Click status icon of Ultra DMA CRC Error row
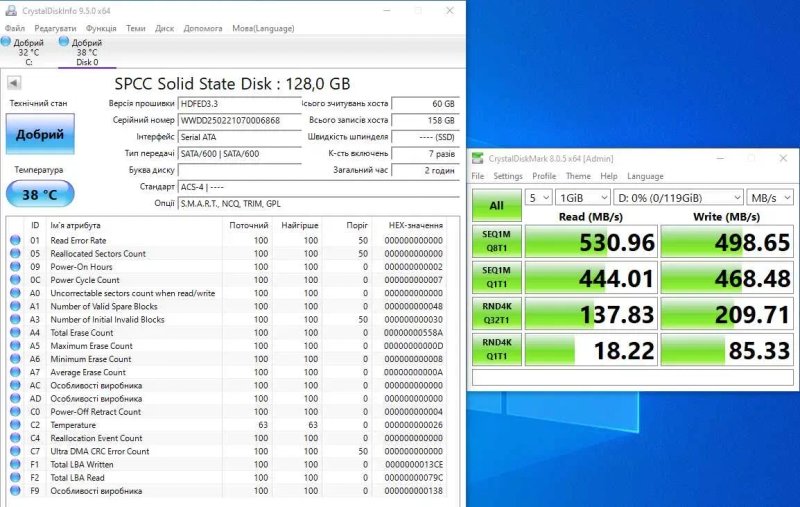 coord(15,451)
